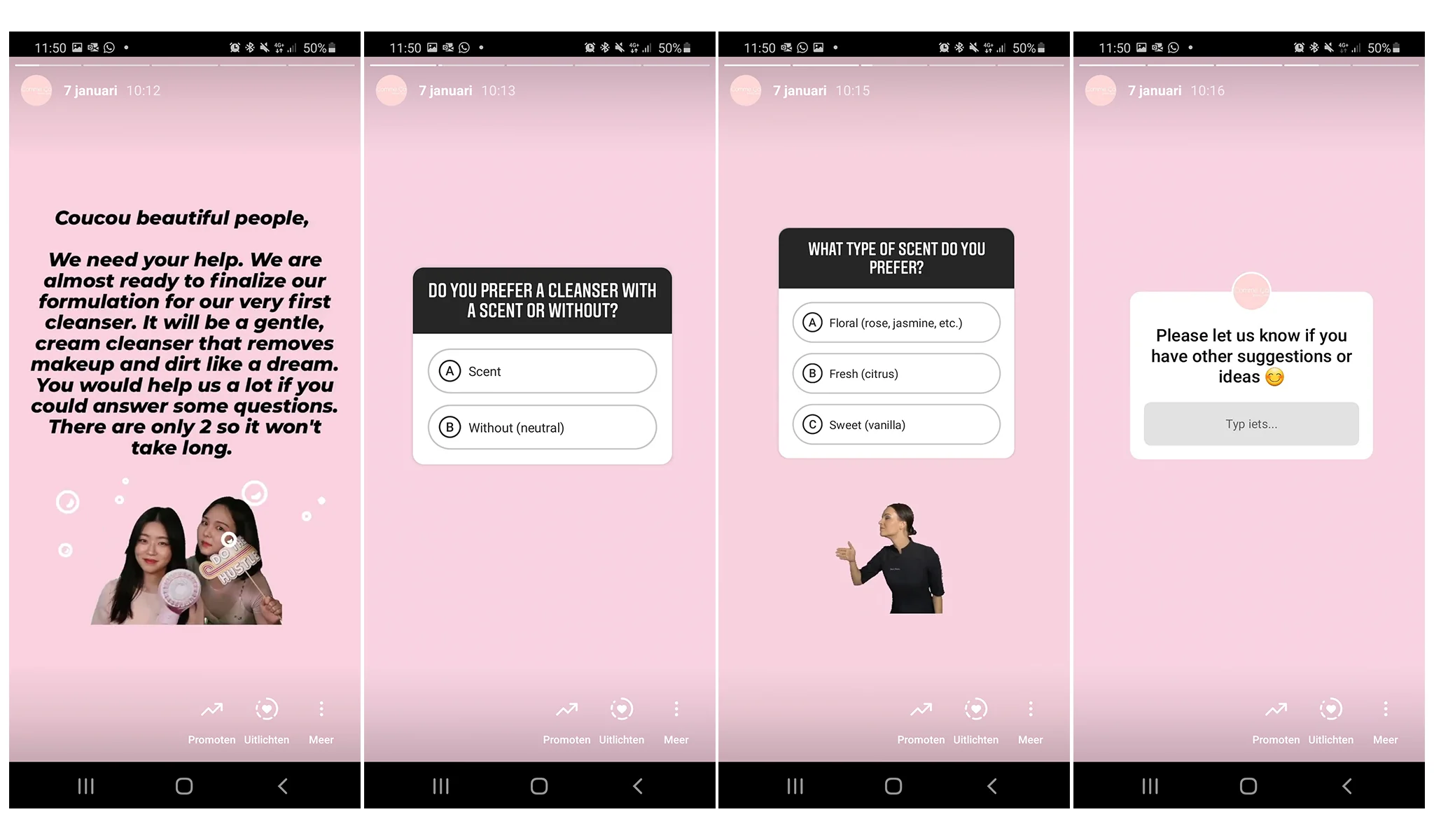Tap the three-dot Meer menu first story
This screenshot has width=1434, height=840.
(x=321, y=709)
